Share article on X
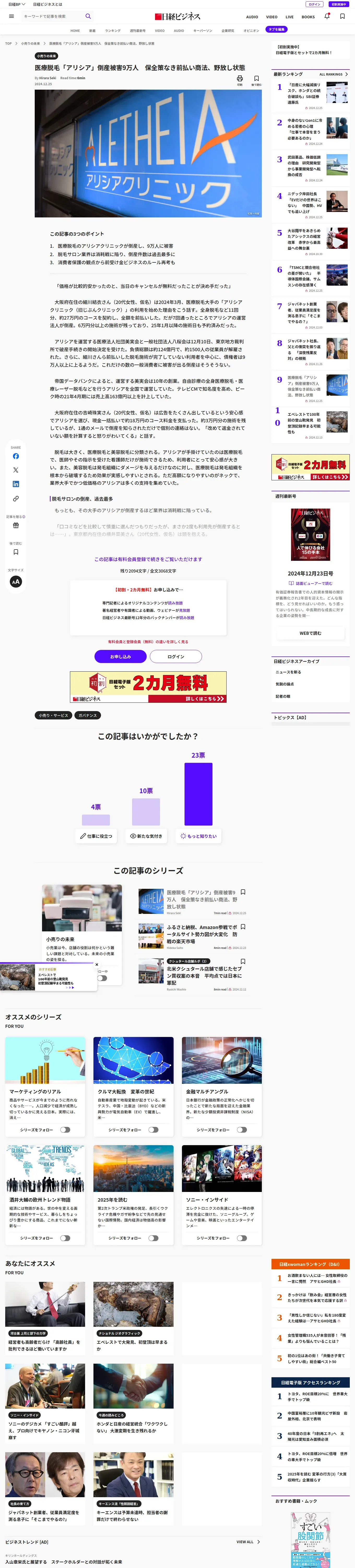This screenshot has height=1568, width=355. 16,470
